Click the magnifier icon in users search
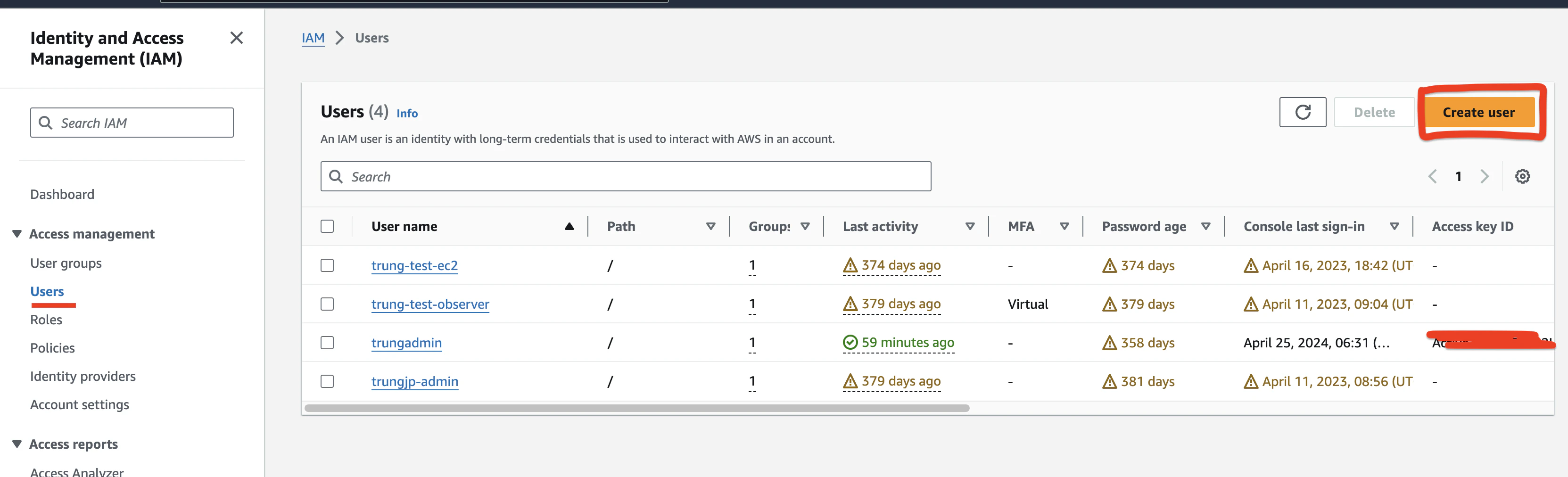The image size is (1568, 477). point(336,176)
